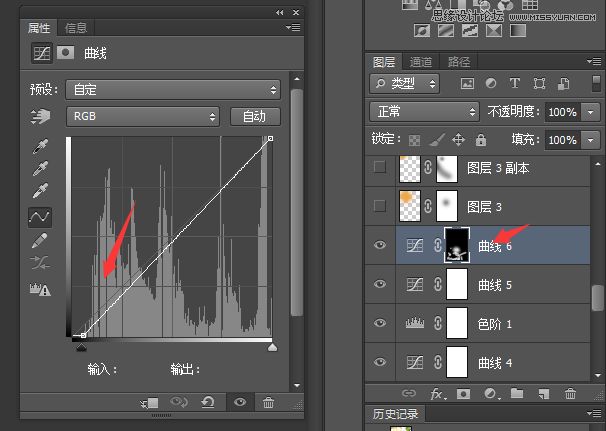The height and width of the screenshot is (431, 606).
Task: Pick the black point eyedropper
Action: pyautogui.click(x=40, y=147)
